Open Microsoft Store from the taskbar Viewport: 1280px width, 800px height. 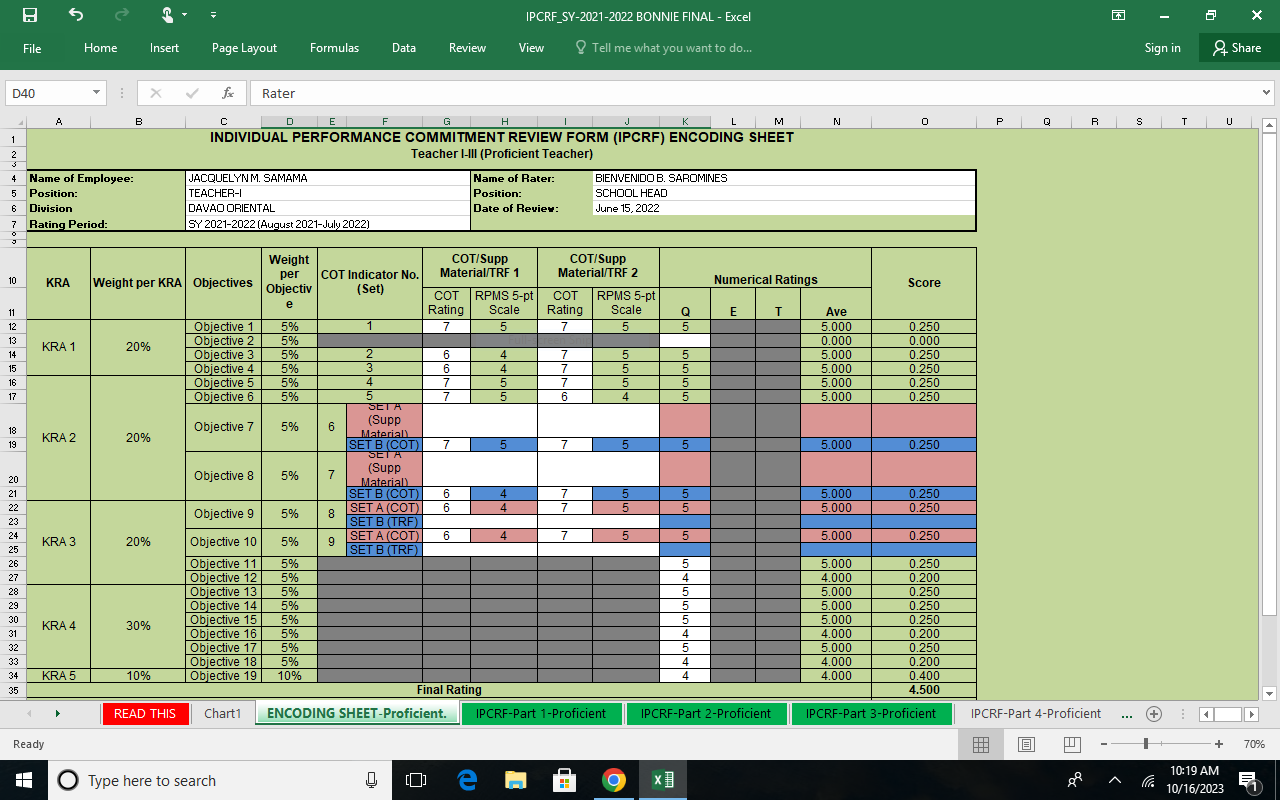[564, 780]
